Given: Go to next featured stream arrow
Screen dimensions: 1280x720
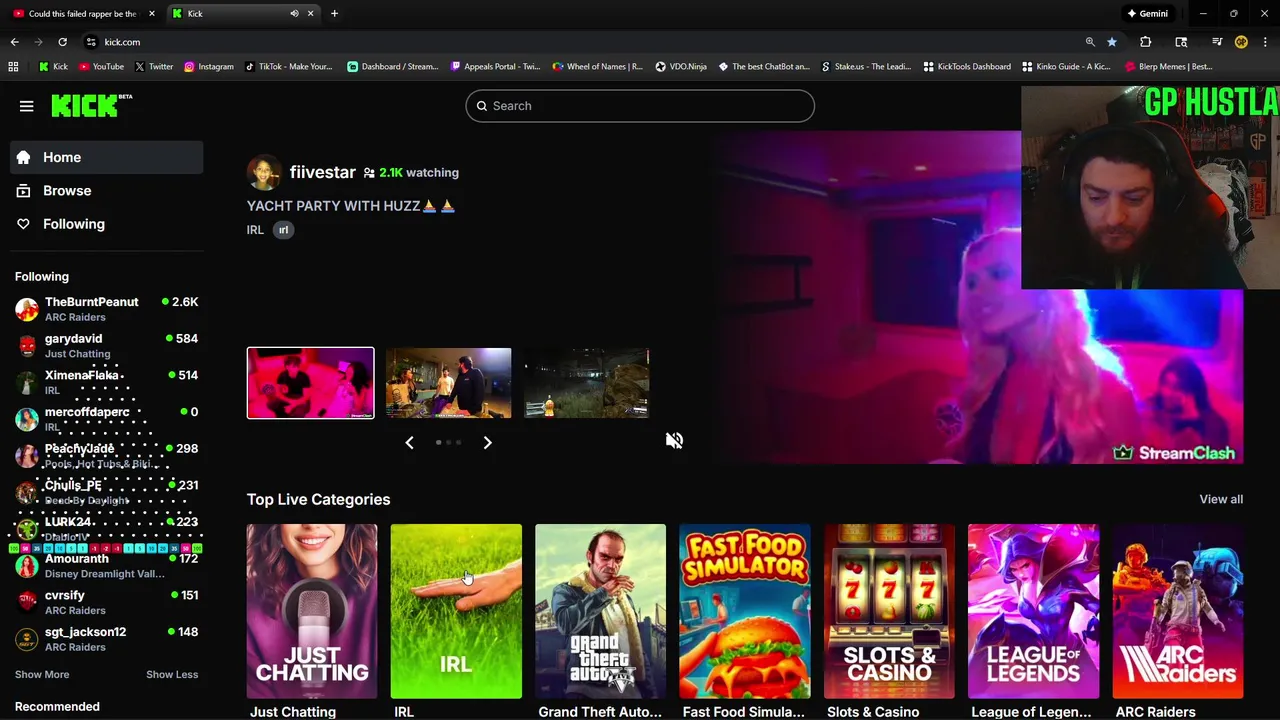Looking at the screenshot, I should tap(487, 442).
